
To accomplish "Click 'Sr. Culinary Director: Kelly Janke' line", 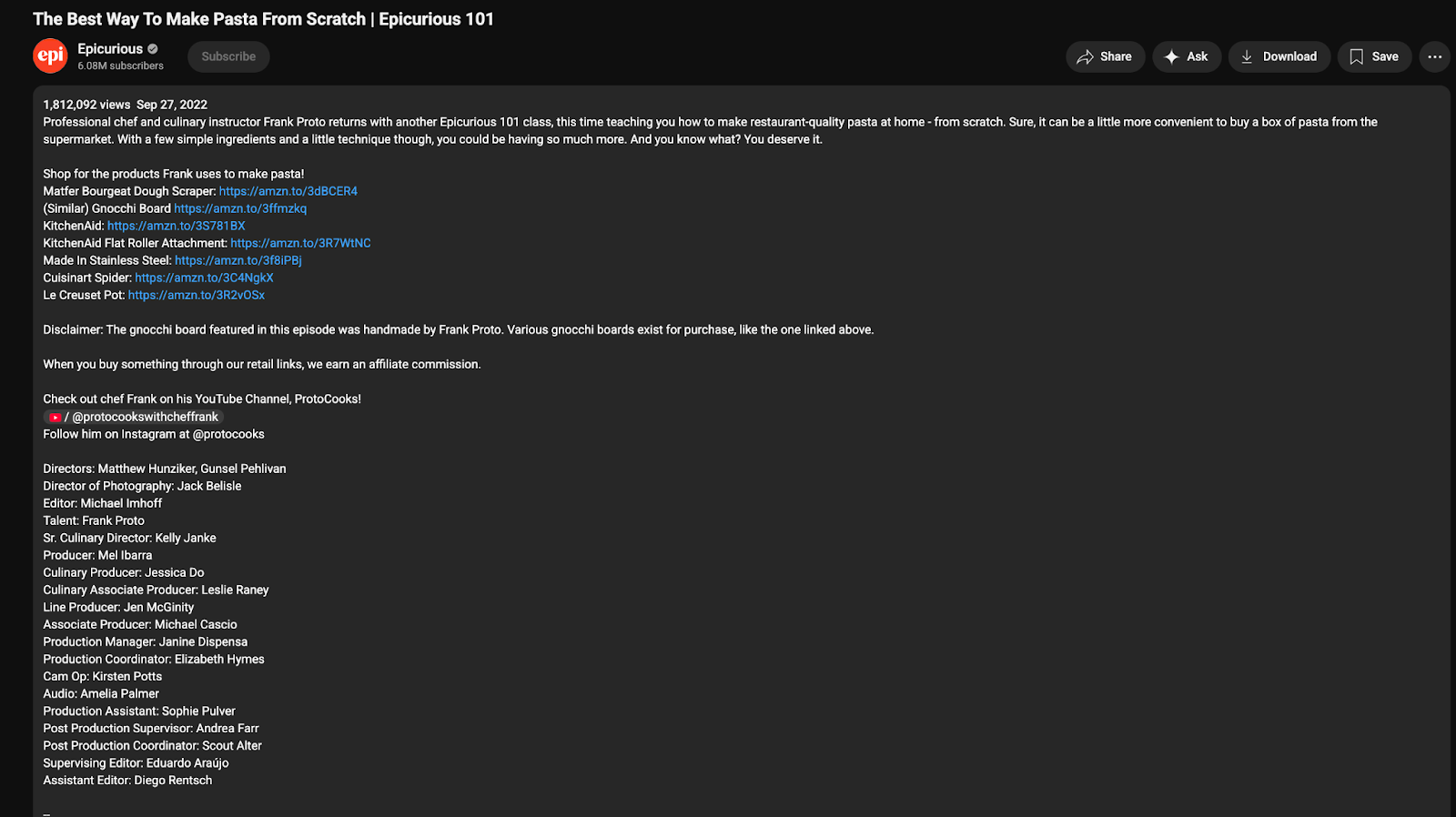I will click(x=129, y=538).
